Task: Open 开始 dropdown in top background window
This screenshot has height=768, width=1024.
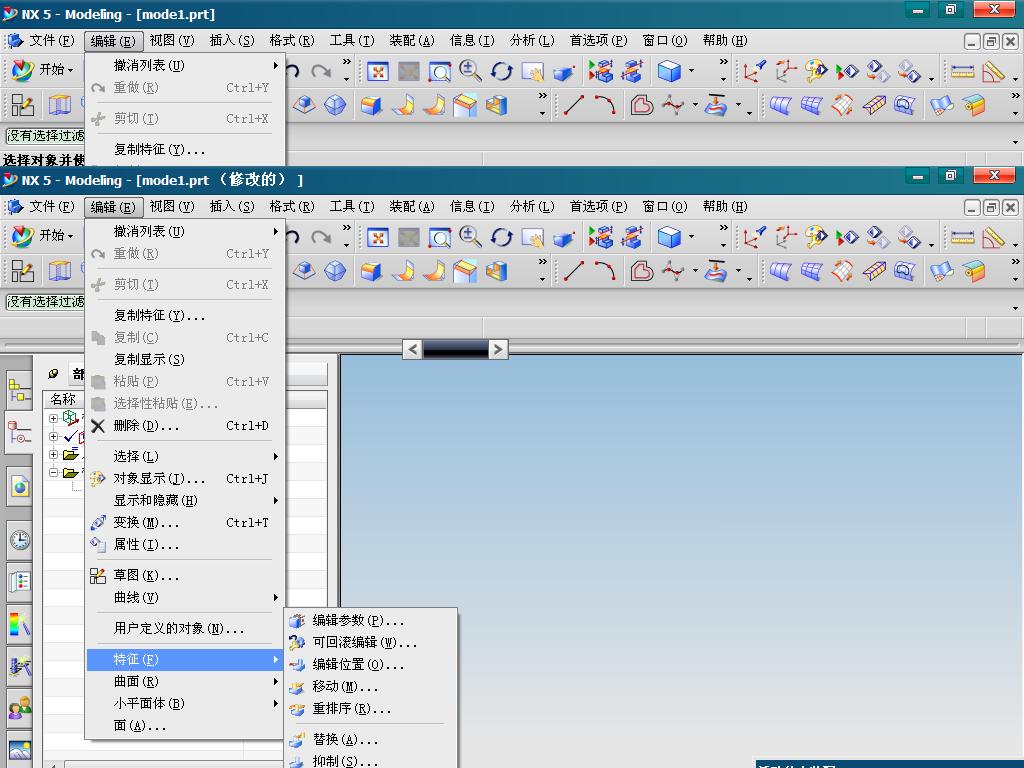Action: (43, 69)
